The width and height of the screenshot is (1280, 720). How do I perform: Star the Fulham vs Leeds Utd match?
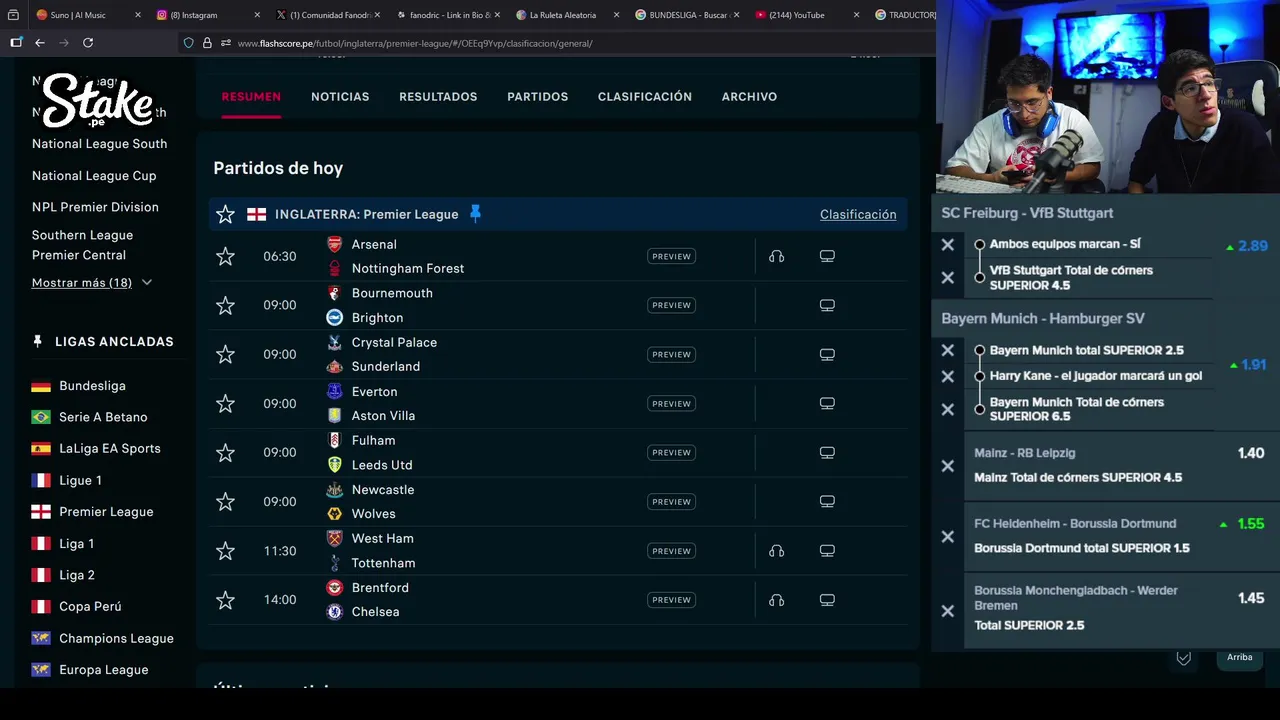coord(226,453)
